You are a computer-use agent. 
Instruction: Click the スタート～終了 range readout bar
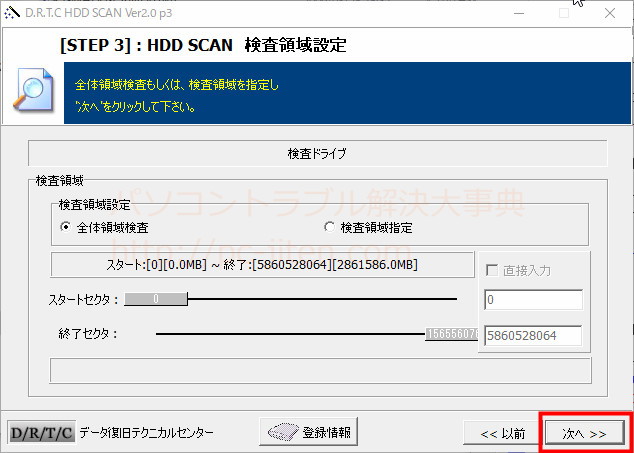point(262,264)
